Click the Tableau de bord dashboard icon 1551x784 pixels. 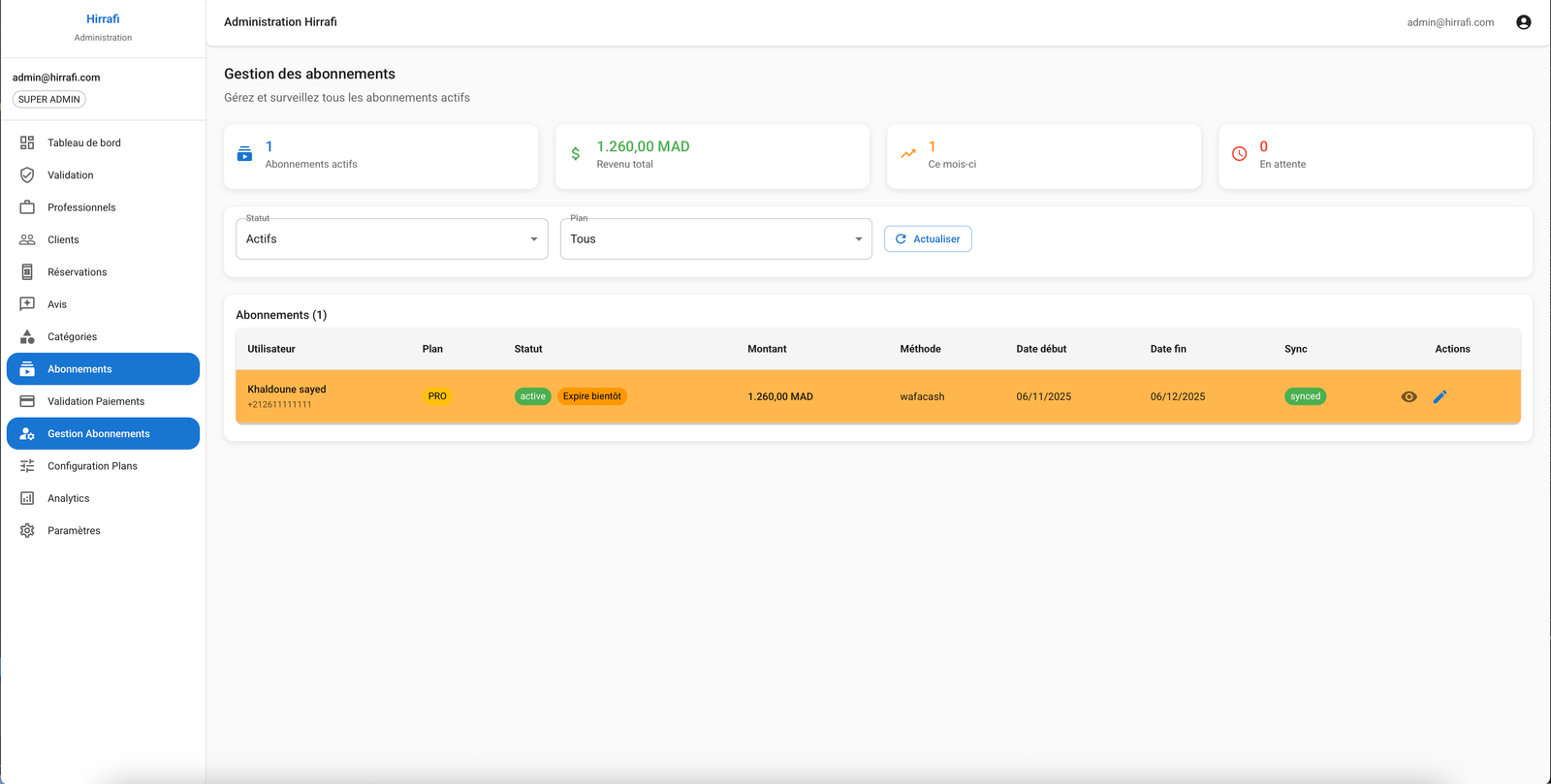click(x=27, y=142)
